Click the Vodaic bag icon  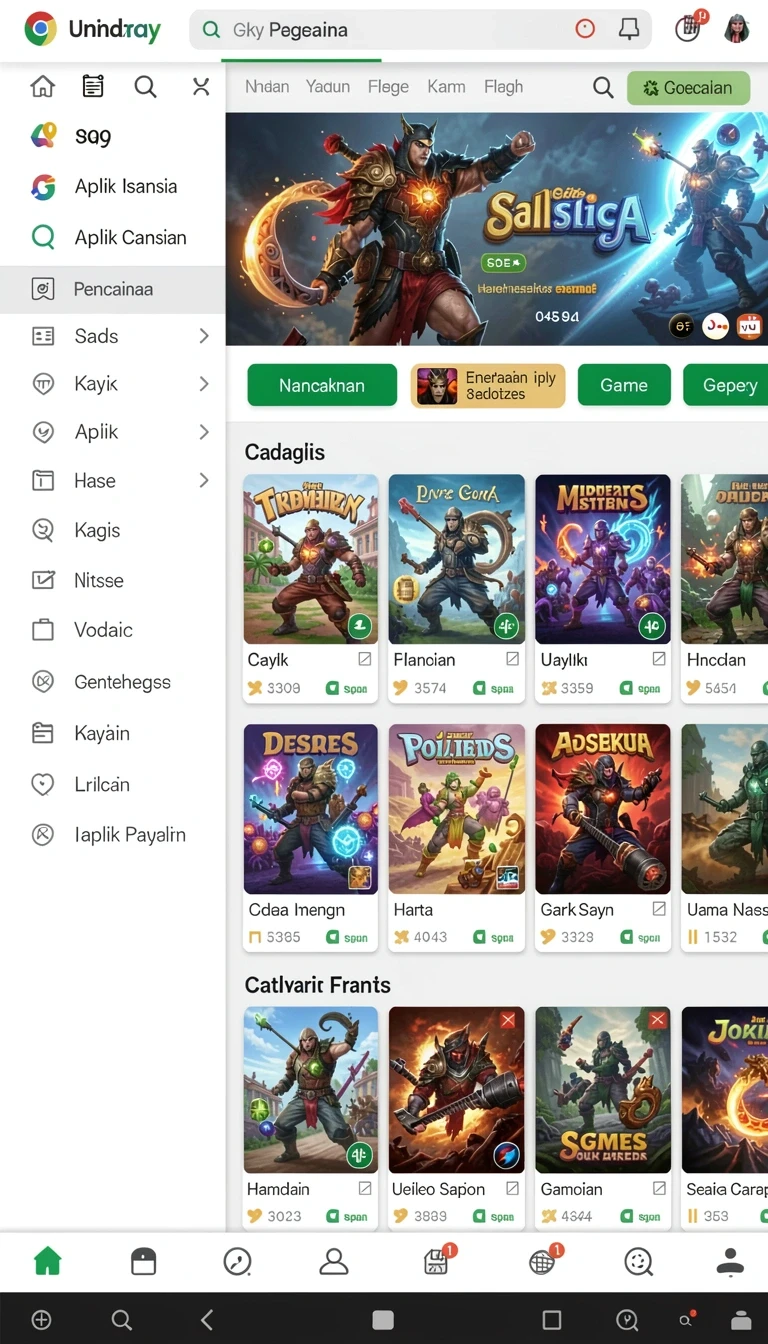(x=43, y=630)
